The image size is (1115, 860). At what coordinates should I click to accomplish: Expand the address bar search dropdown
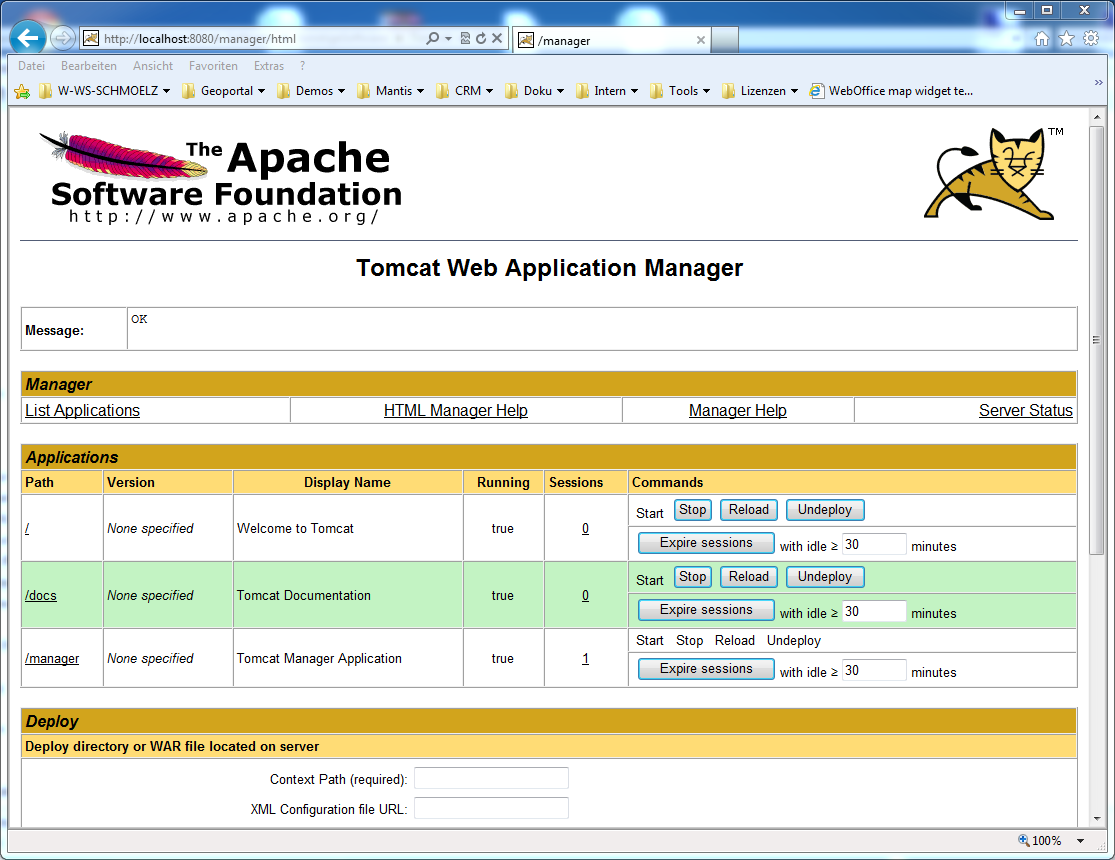[x=448, y=38]
